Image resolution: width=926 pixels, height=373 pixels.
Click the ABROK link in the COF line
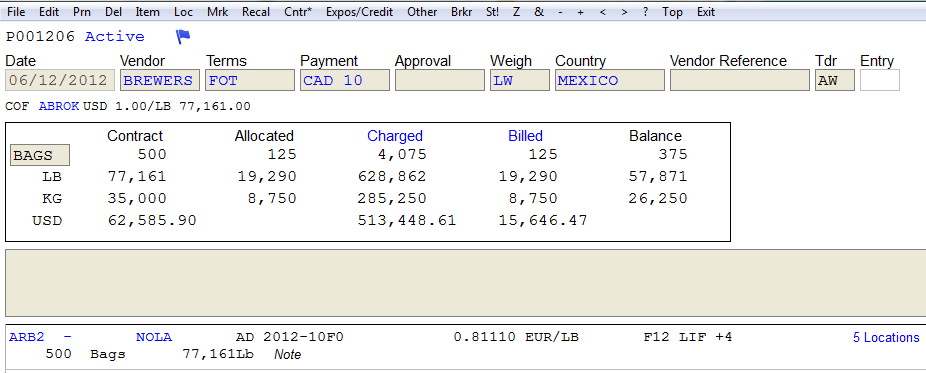[59, 107]
